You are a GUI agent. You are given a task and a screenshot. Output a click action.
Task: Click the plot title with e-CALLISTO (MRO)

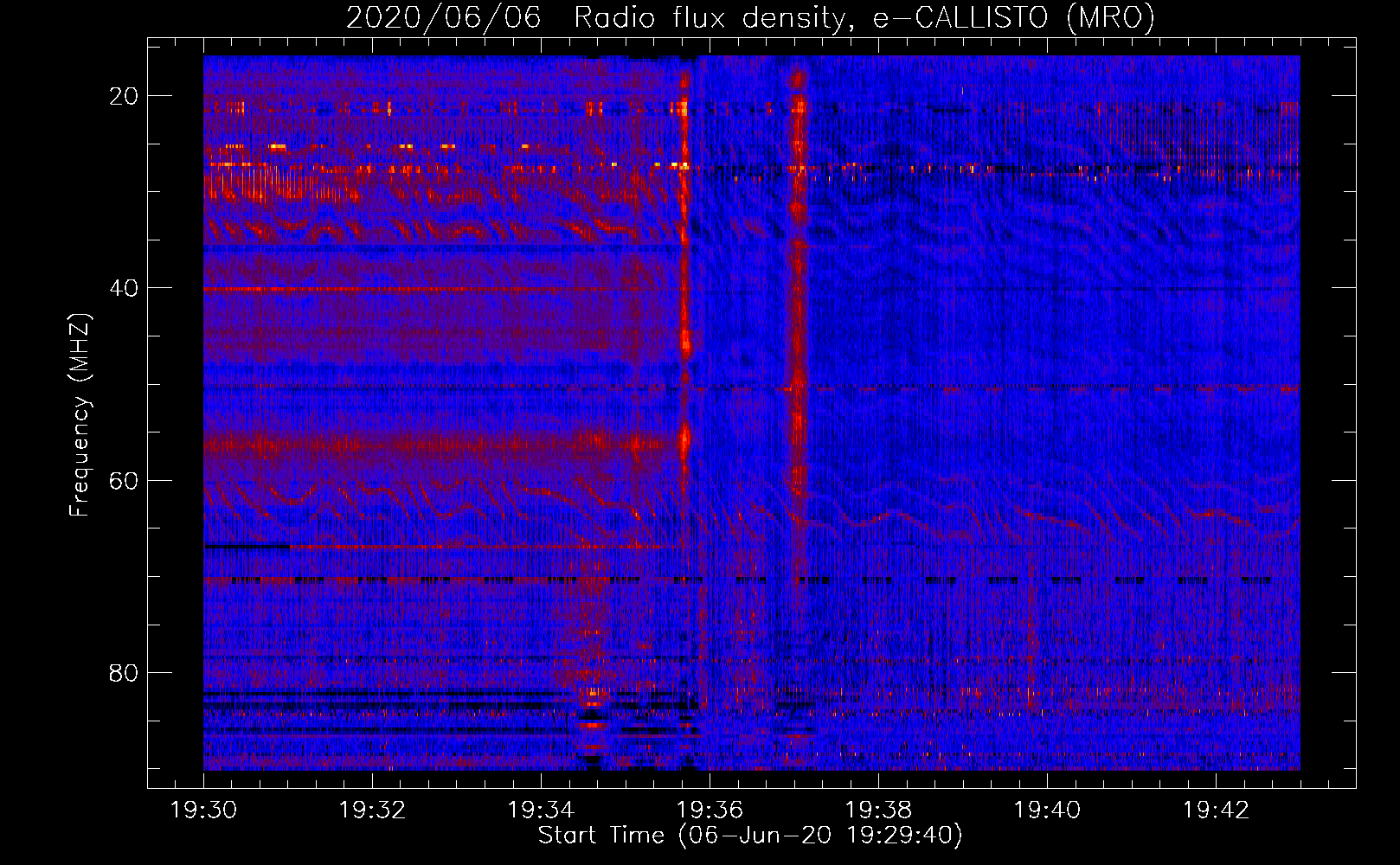(x=750, y=17)
